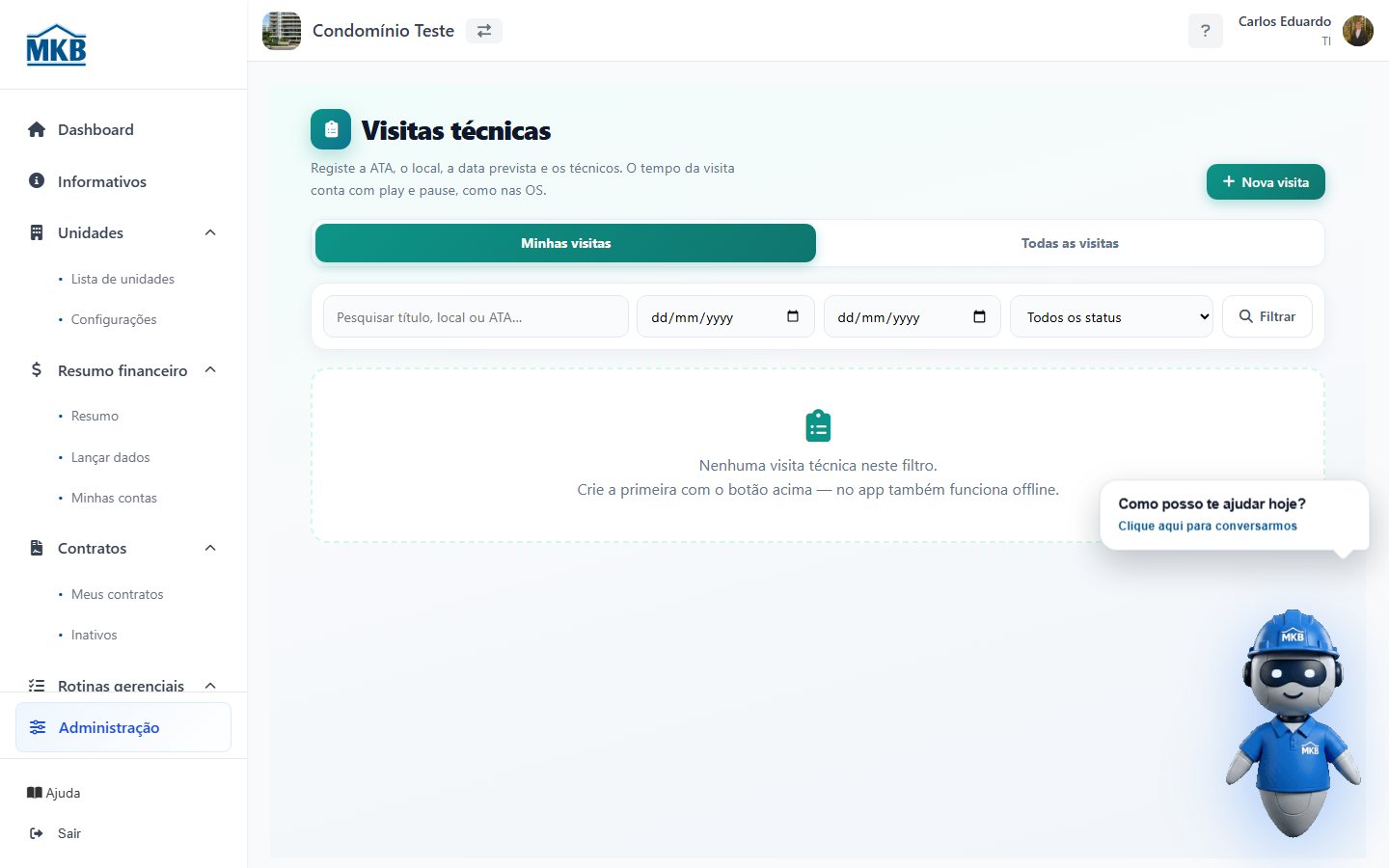The image size is (1389, 868).
Task: Open Dashboard via its home icon
Action: pos(37,129)
